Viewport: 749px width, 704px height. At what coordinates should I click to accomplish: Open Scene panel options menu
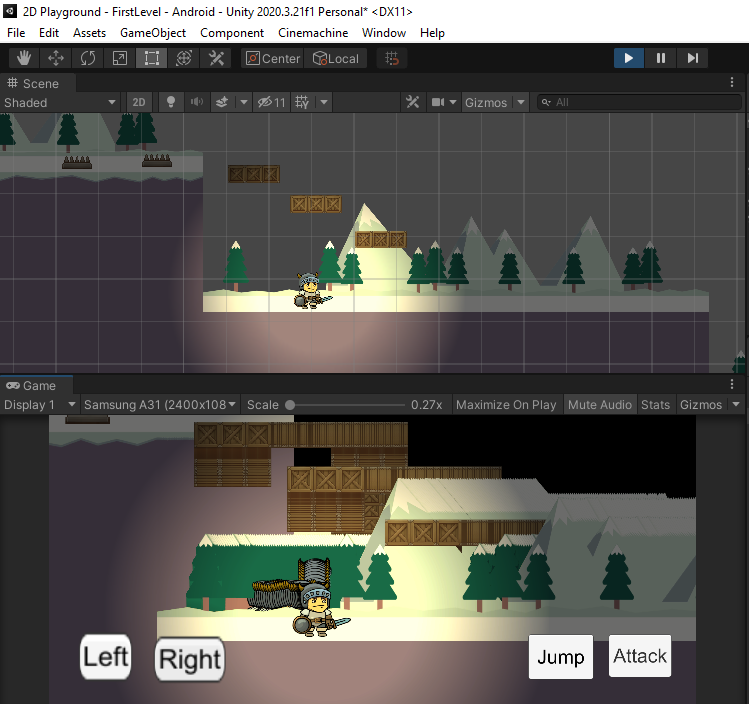click(731, 82)
